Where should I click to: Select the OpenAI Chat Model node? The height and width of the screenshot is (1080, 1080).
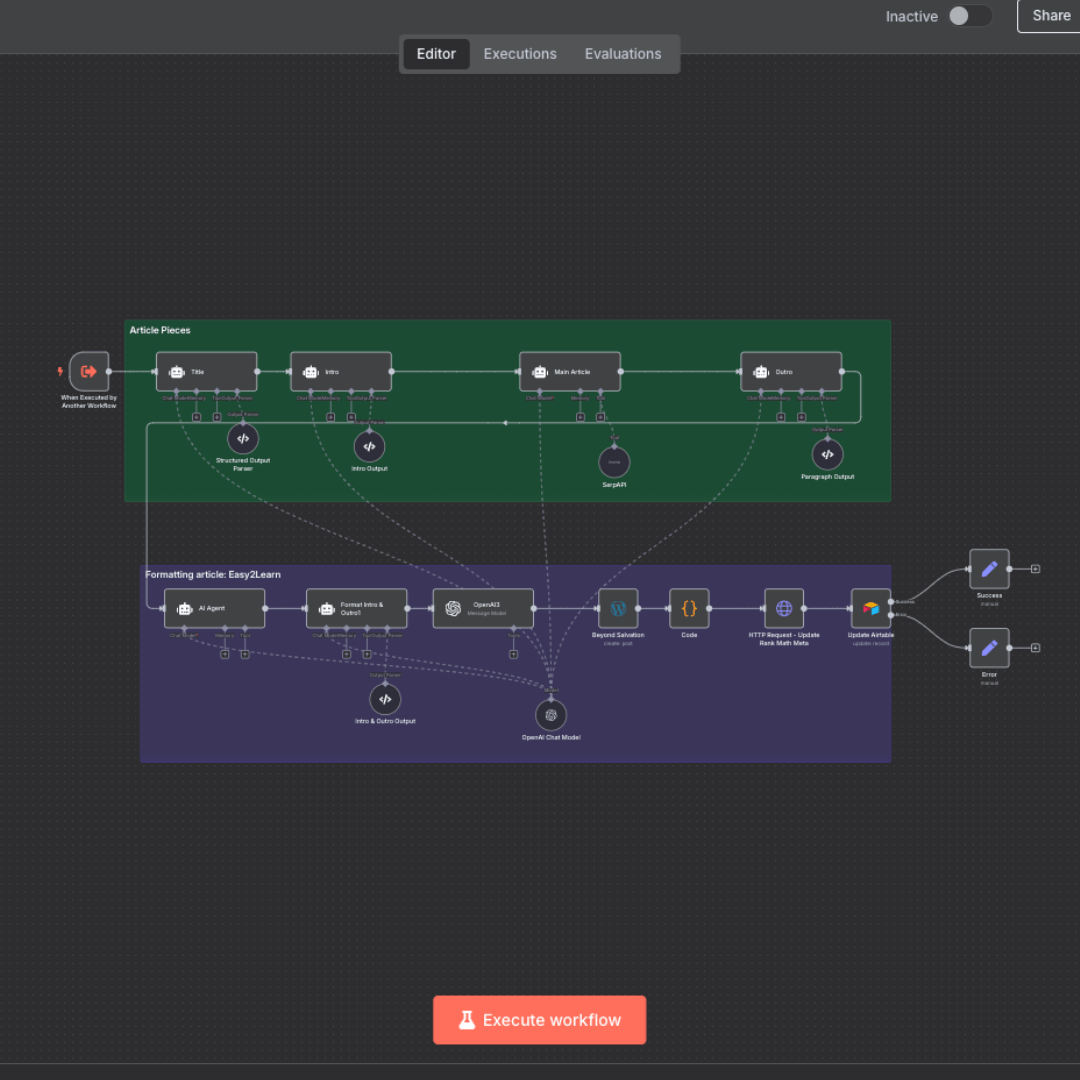(551, 715)
